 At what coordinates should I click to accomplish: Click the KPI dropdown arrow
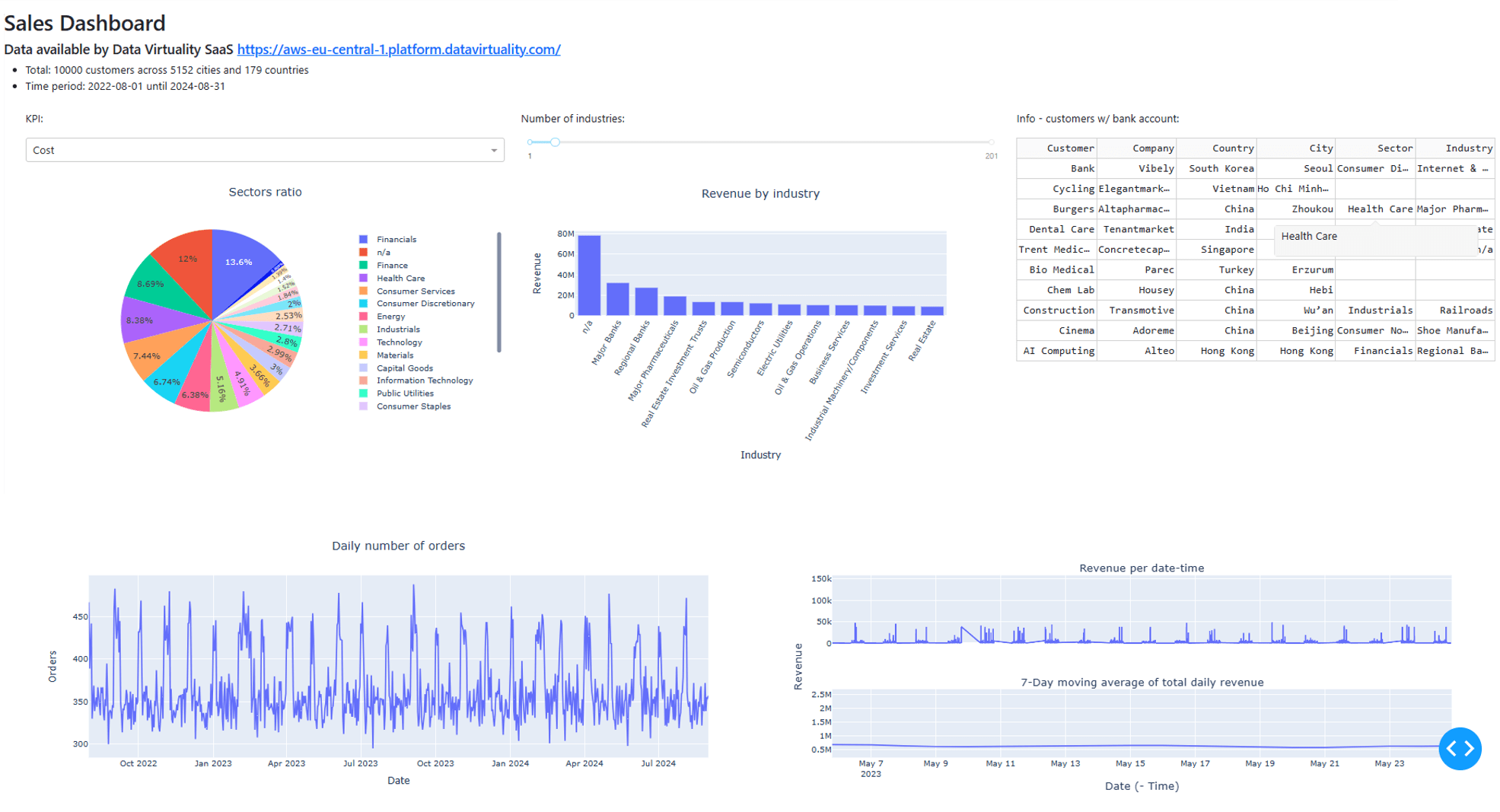point(494,151)
